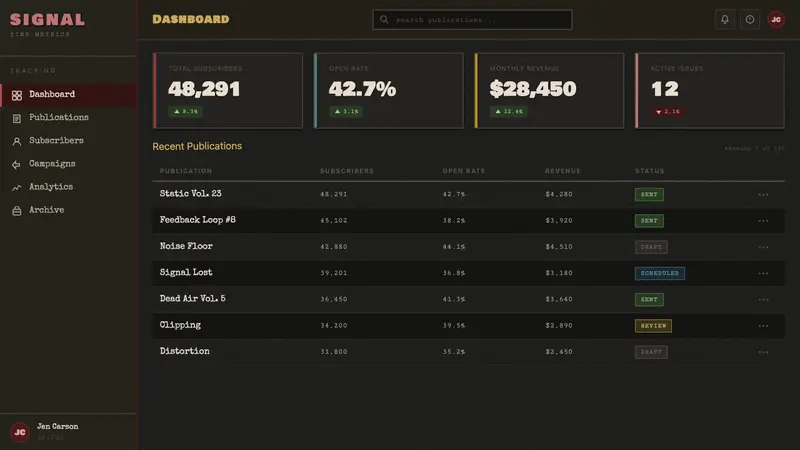Click REVIEW badge for Clipping
This screenshot has height=450, width=800.
pyautogui.click(x=653, y=326)
